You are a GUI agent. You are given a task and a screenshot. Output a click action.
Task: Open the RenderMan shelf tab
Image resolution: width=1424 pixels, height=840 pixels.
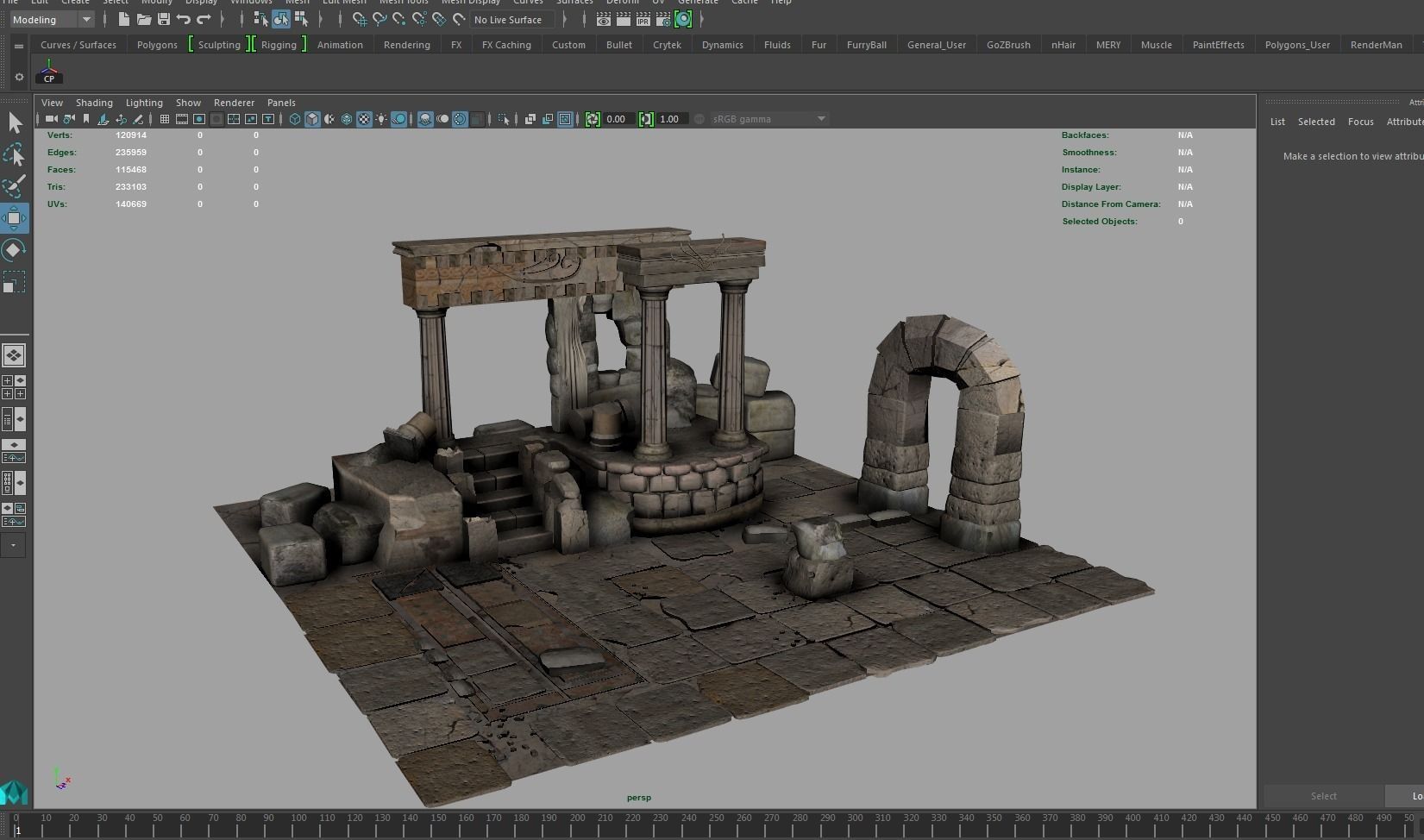click(1376, 45)
